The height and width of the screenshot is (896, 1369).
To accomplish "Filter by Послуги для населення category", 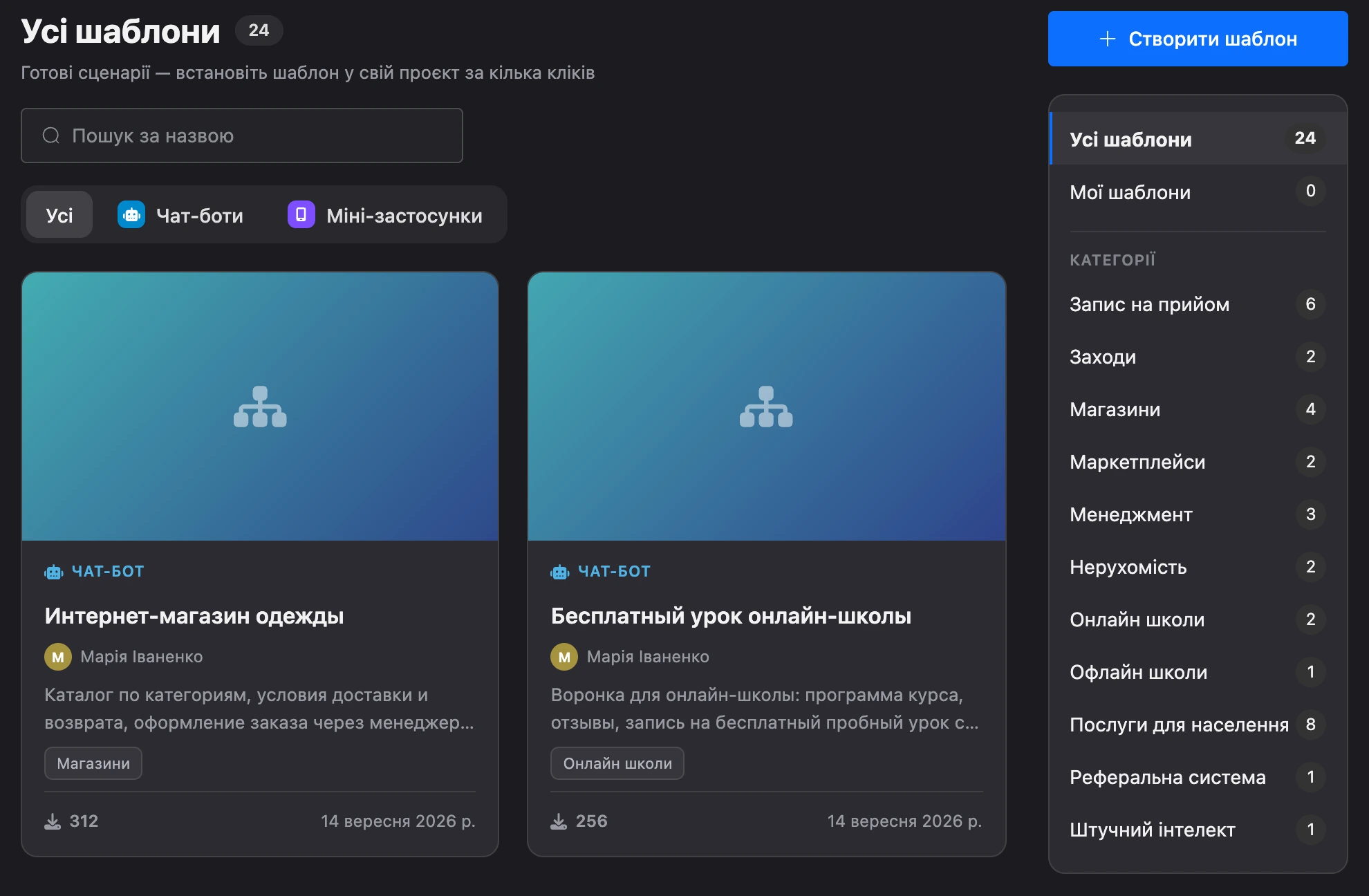I will click(1198, 725).
